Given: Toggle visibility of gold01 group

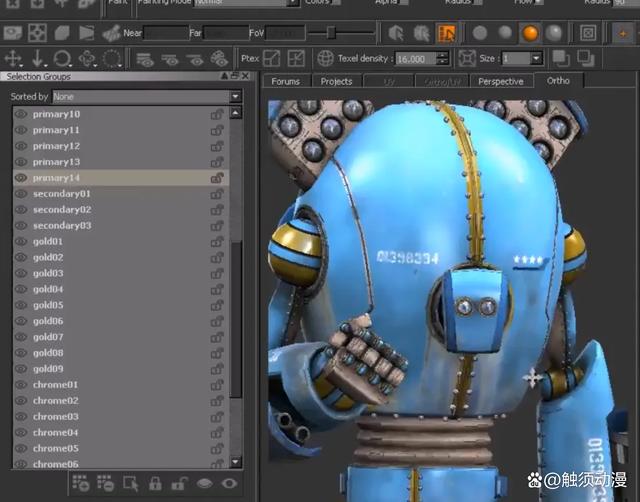Looking at the screenshot, I should coord(21,242).
